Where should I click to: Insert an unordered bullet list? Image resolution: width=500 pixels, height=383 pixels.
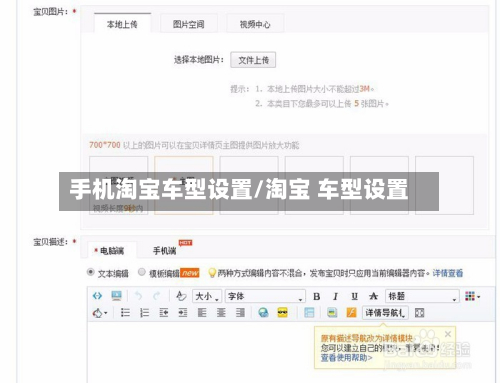(125, 313)
